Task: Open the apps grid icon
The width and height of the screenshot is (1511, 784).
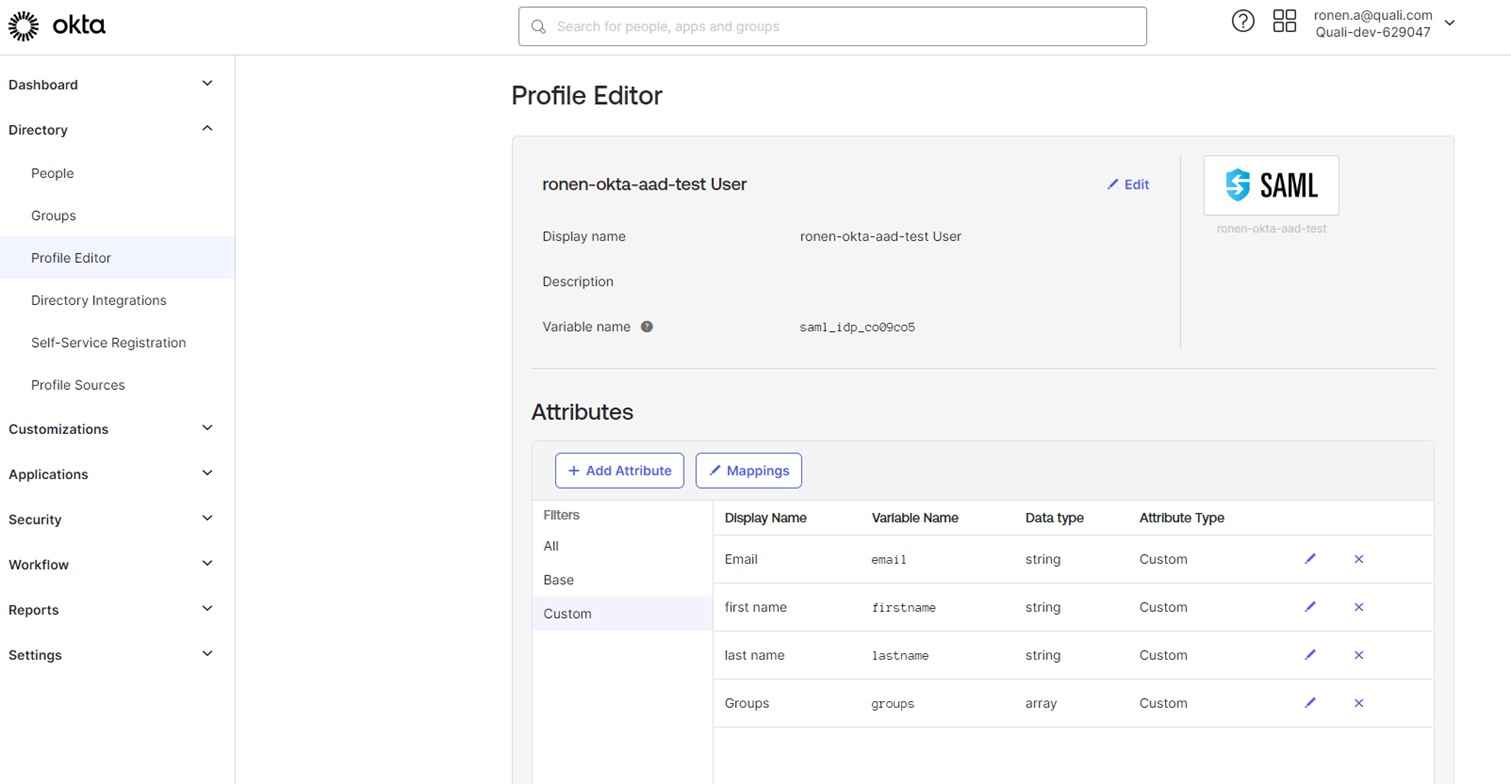Action: 1285,20
